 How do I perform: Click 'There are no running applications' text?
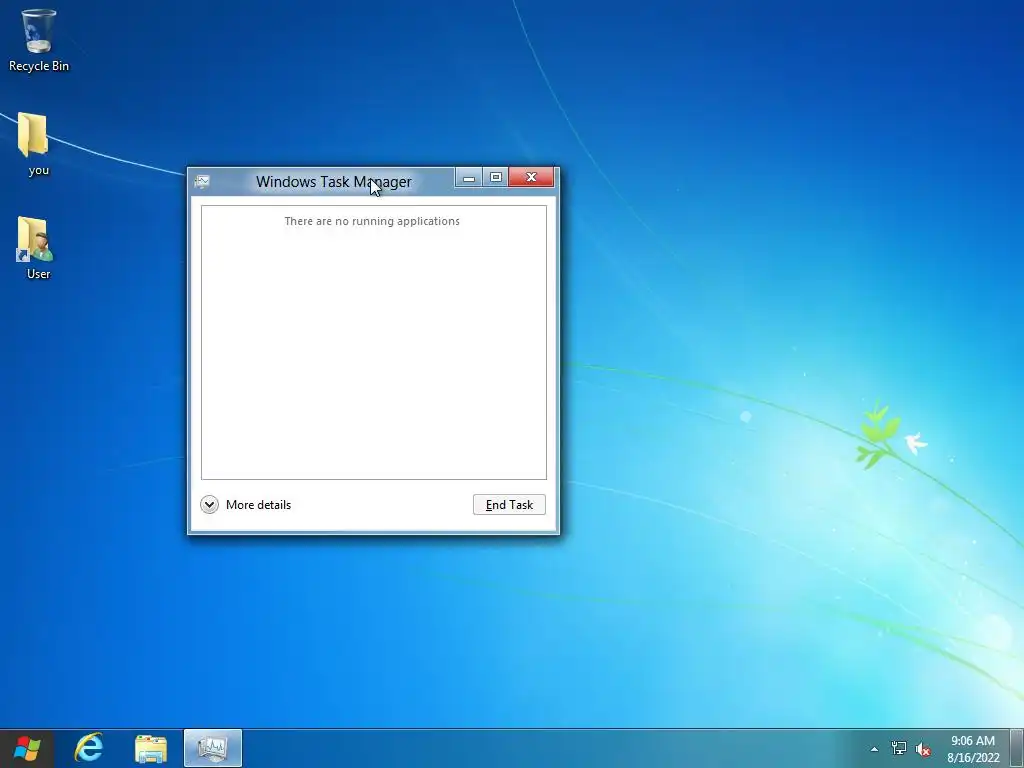[x=372, y=221]
